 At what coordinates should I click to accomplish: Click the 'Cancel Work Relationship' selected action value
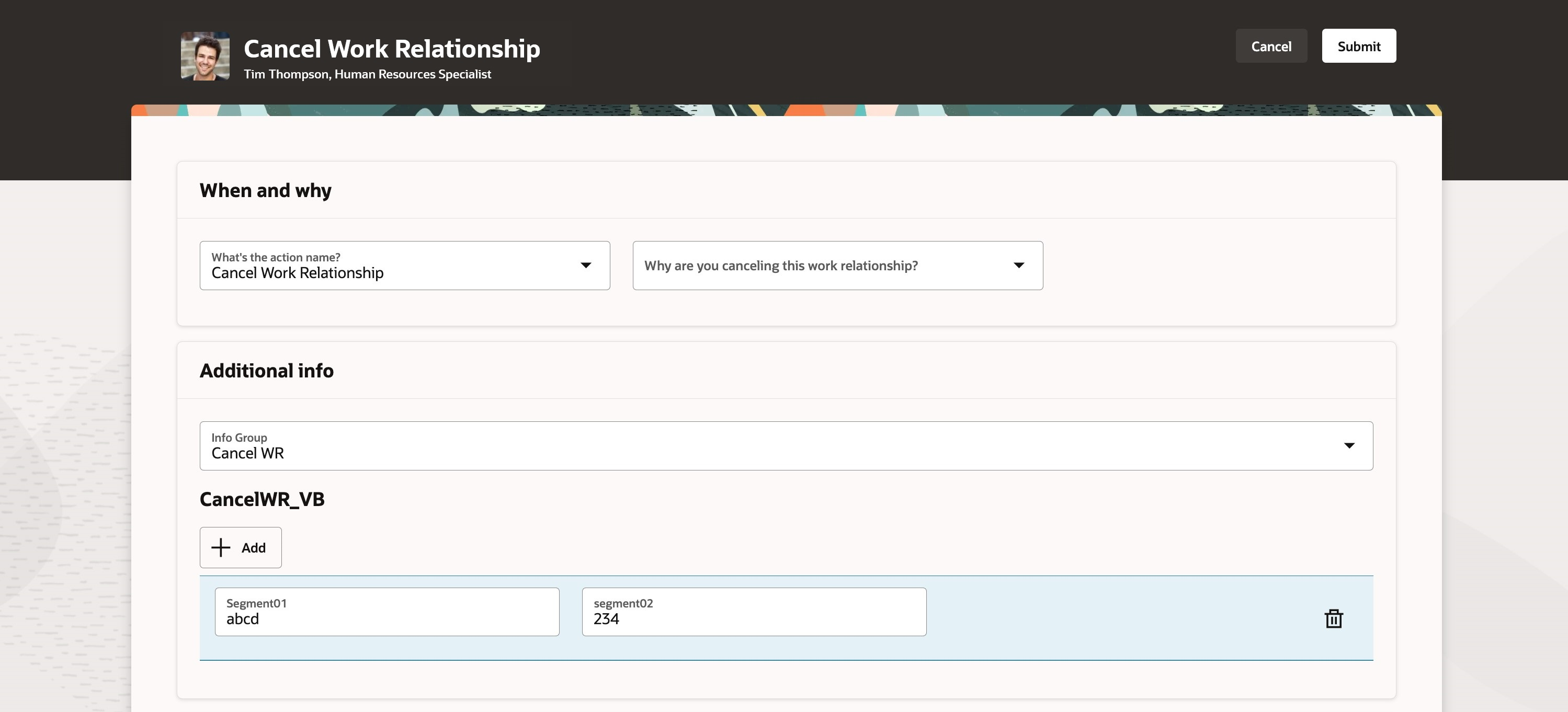pos(297,273)
